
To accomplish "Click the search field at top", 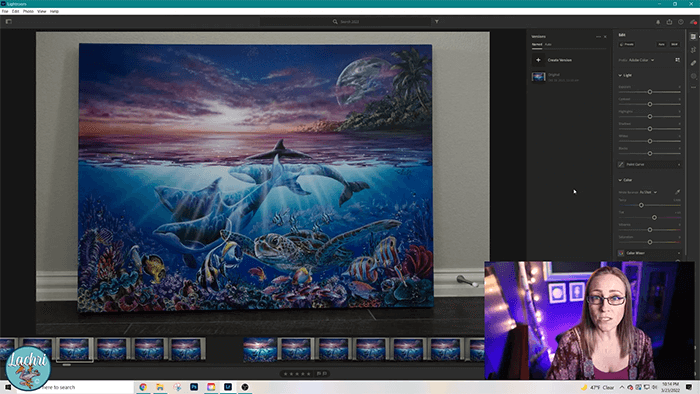I will [346, 21].
